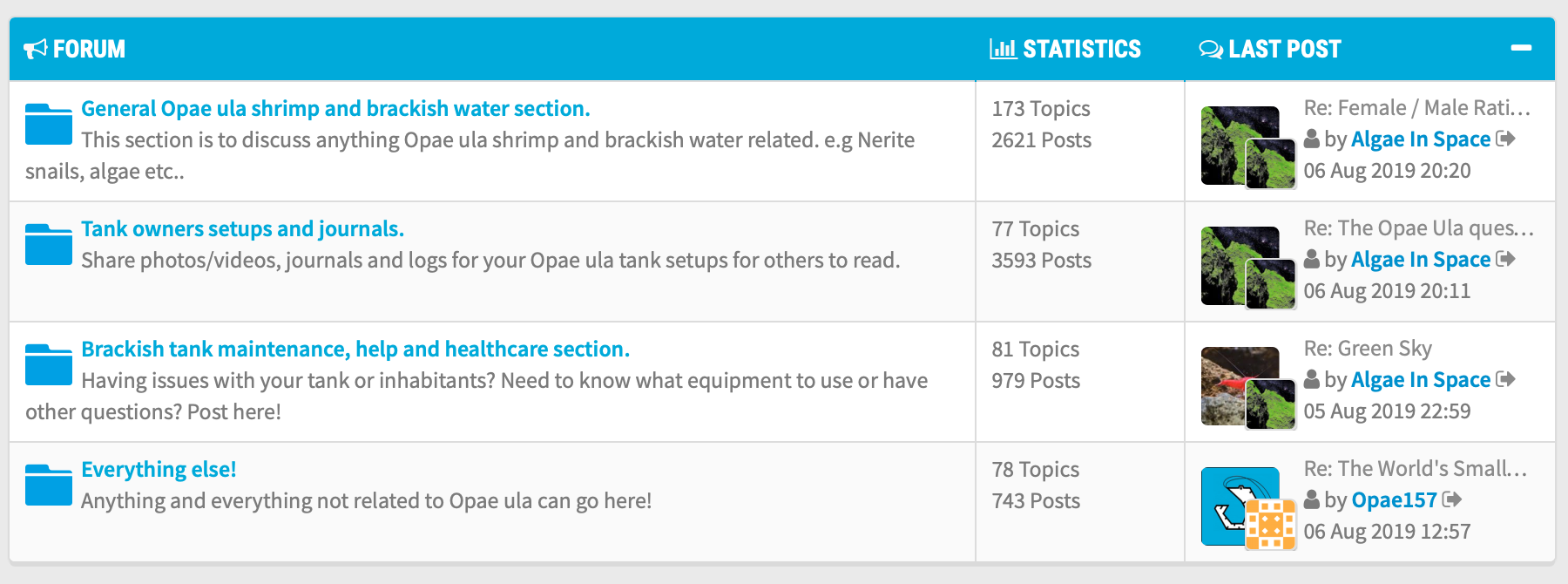Click folder icon beside Tank owners setups
The width and height of the screenshot is (1568, 584).
(48, 244)
